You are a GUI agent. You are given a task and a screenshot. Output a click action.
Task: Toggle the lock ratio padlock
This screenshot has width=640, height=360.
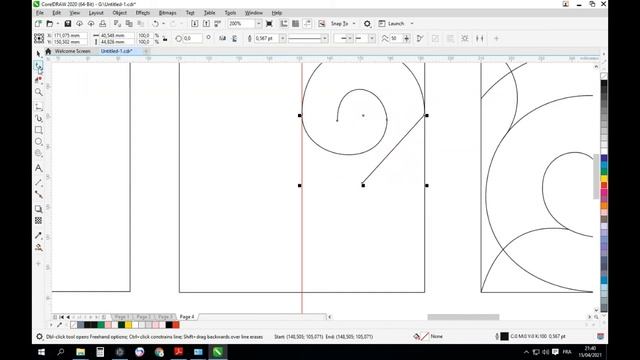pyautogui.click(x=165, y=39)
